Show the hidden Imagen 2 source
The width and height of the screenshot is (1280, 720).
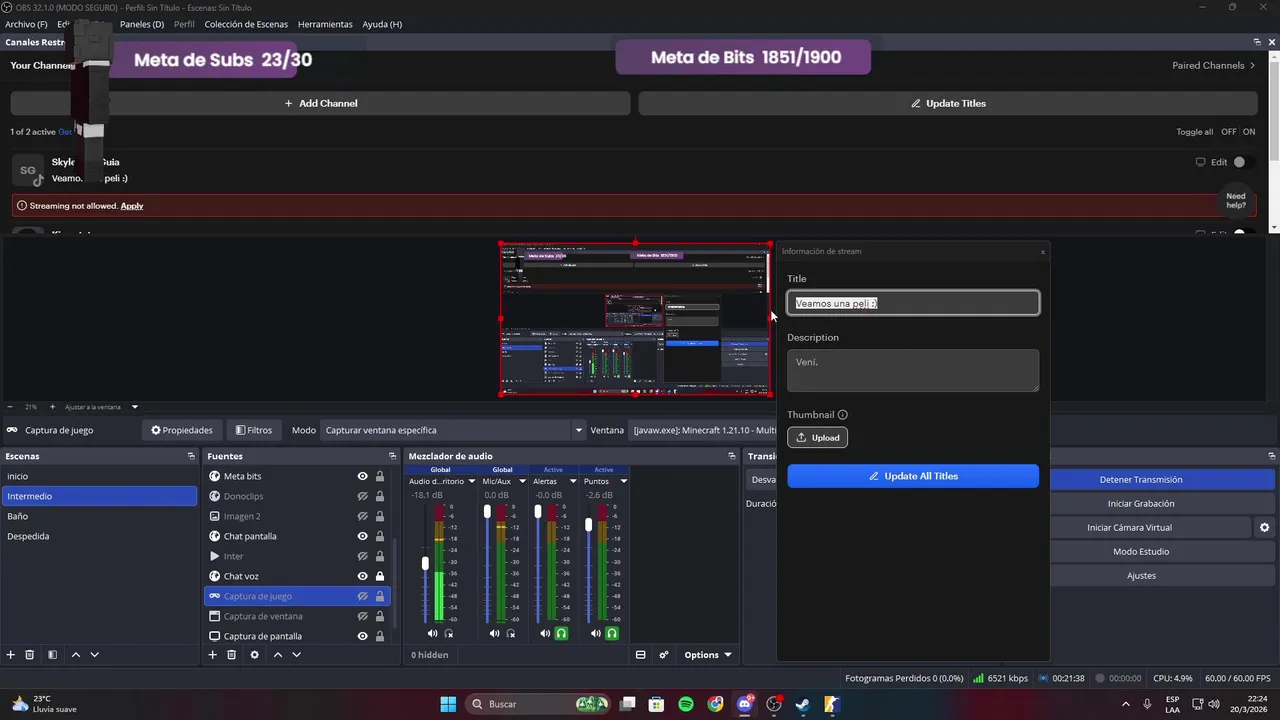click(x=363, y=516)
